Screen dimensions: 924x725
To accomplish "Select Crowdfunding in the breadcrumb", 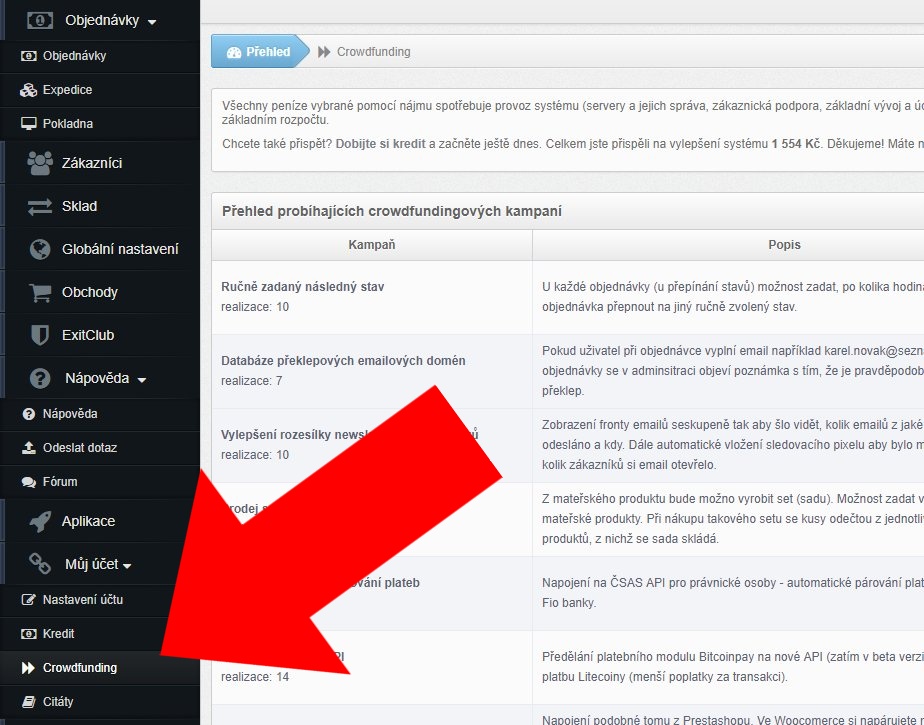I will coord(372,52).
